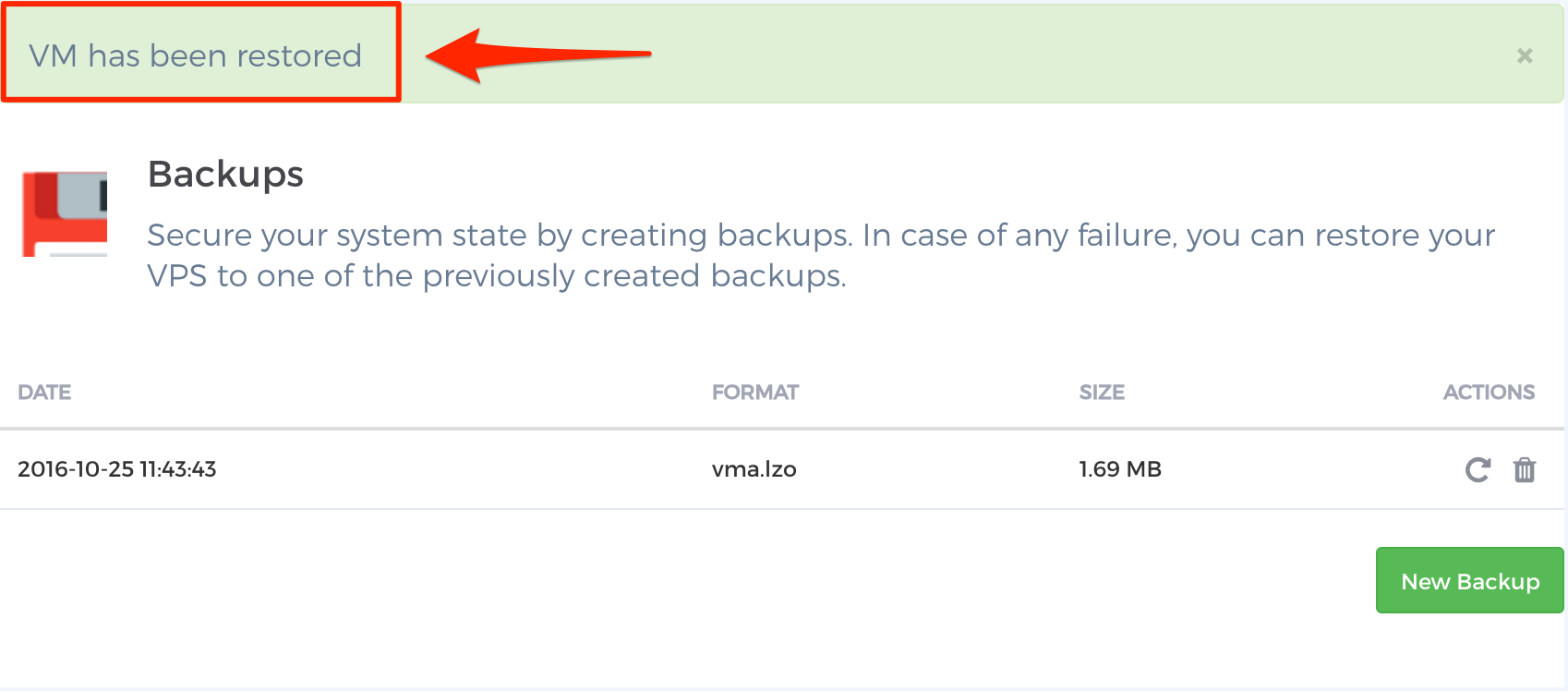Click the red arrow pointing at the notification
The image size is (1568, 691).
pyautogui.click(x=538, y=55)
